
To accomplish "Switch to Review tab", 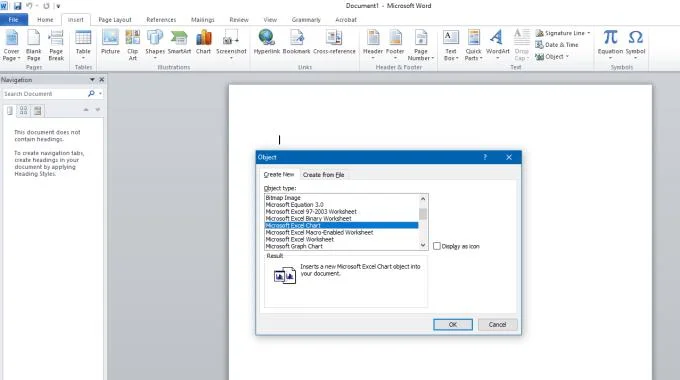I will [239, 20].
